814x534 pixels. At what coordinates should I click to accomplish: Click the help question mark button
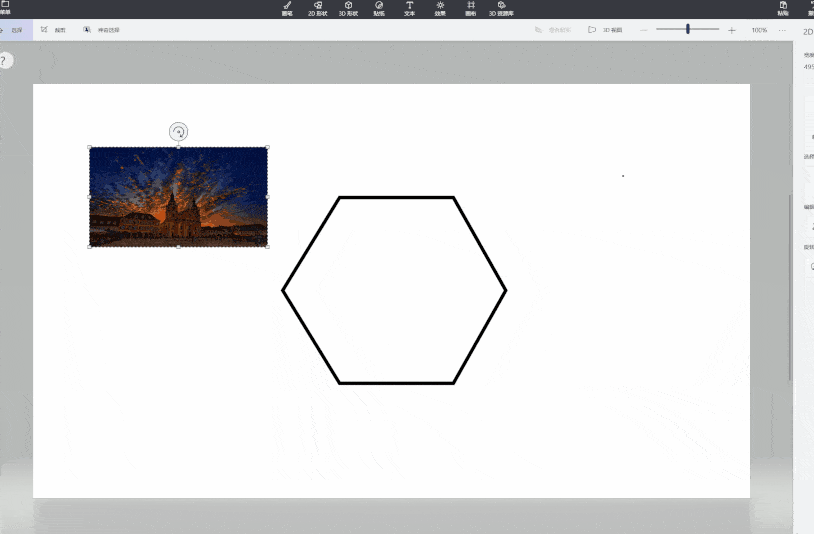pos(4,61)
